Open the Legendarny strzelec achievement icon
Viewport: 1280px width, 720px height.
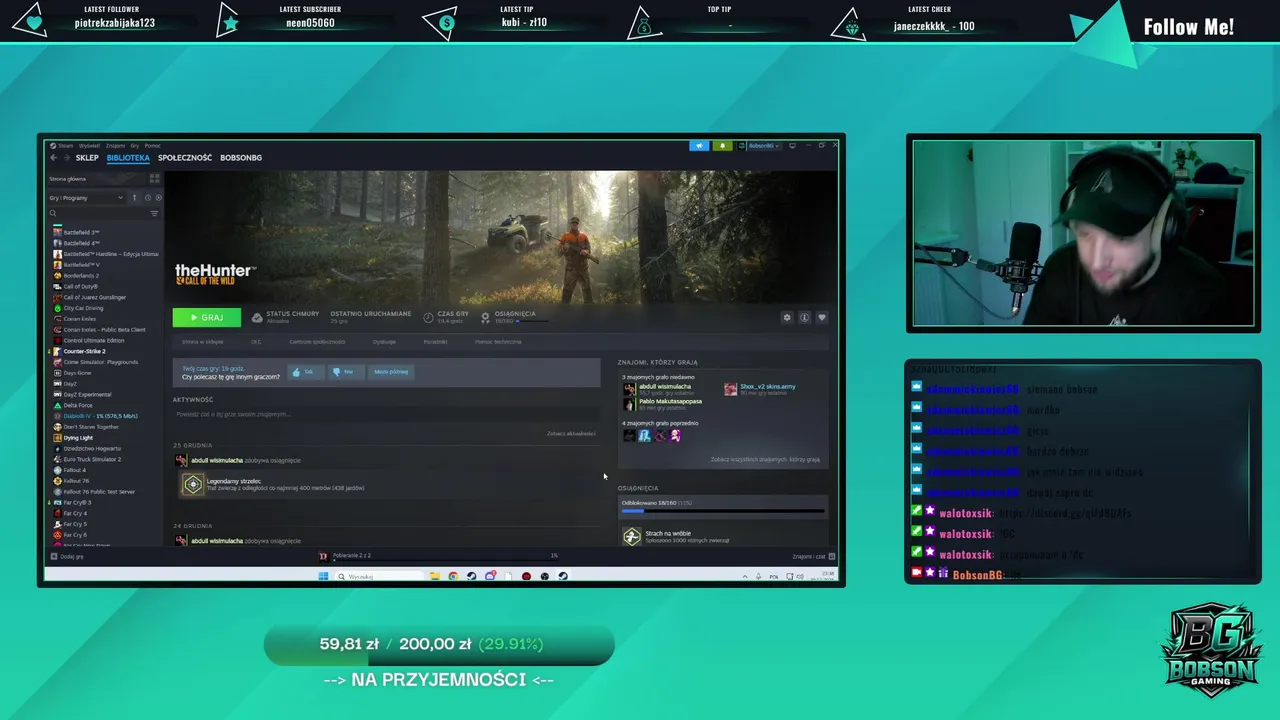coord(192,485)
